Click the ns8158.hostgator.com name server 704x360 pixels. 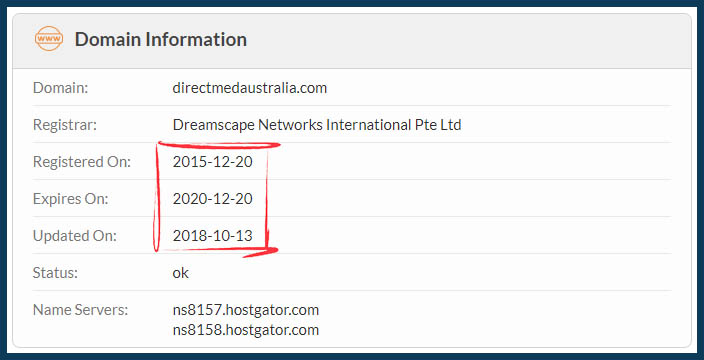(246, 330)
